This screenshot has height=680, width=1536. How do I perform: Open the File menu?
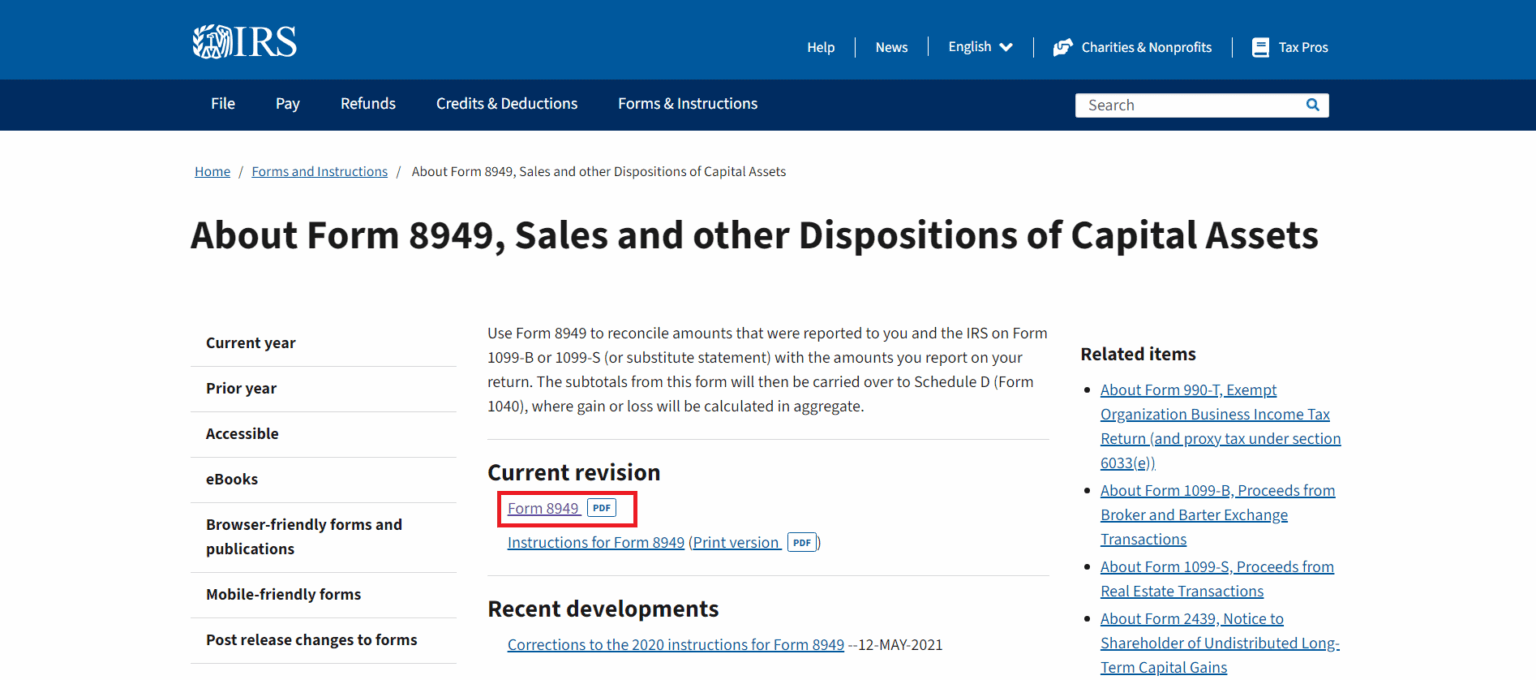[x=223, y=104]
